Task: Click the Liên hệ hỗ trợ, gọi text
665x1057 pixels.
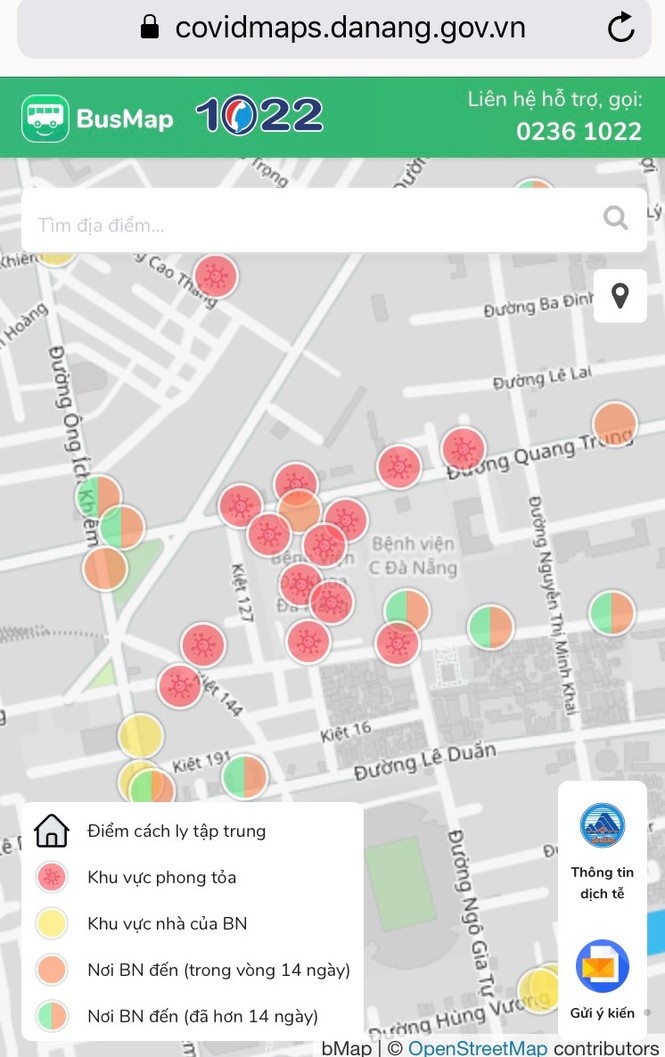Action: [x=555, y=100]
